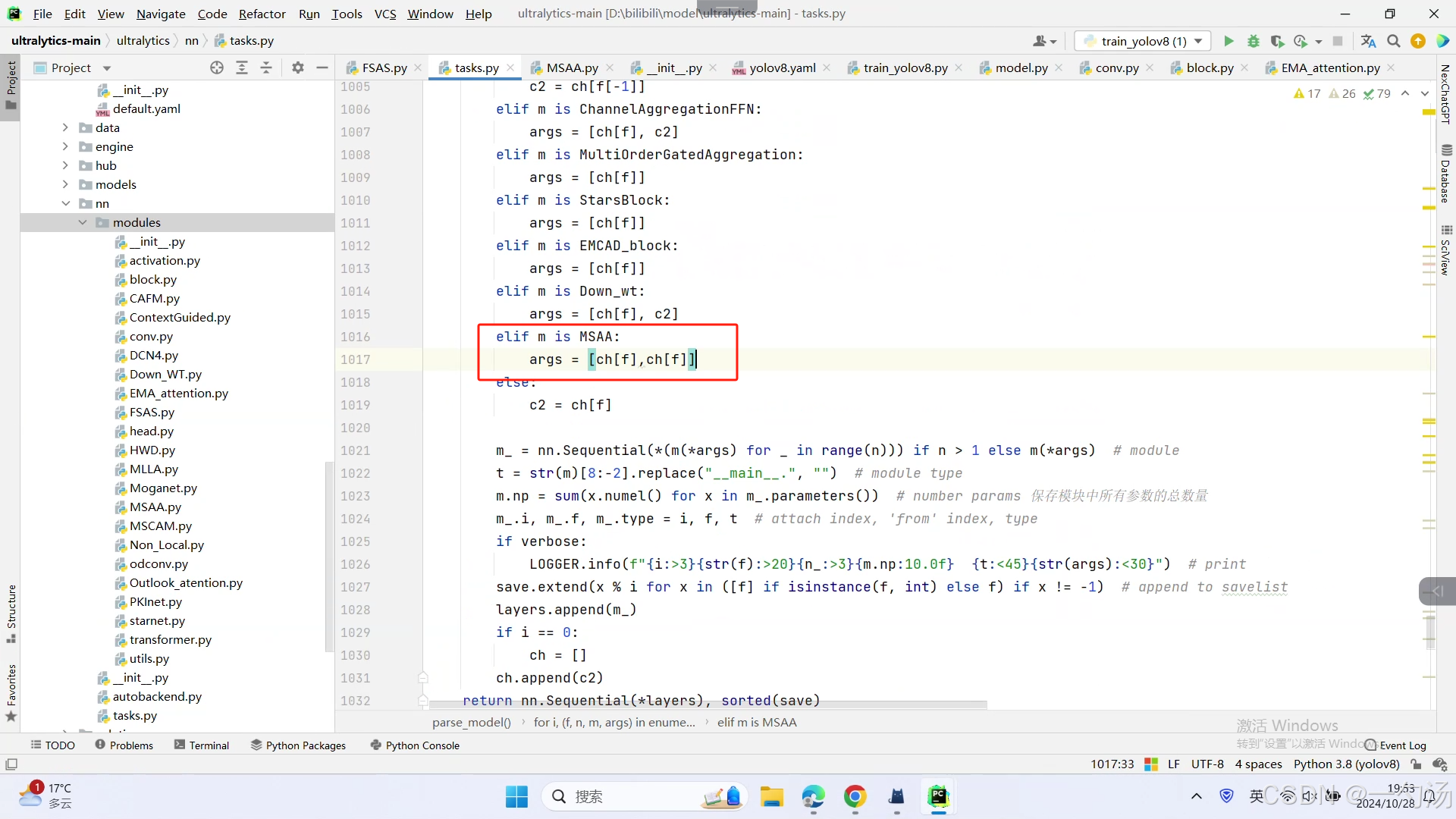Click Python 3.8 (yolov8) interpreter selector
1456x819 pixels.
pyautogui.click(x=1346, y=764)
